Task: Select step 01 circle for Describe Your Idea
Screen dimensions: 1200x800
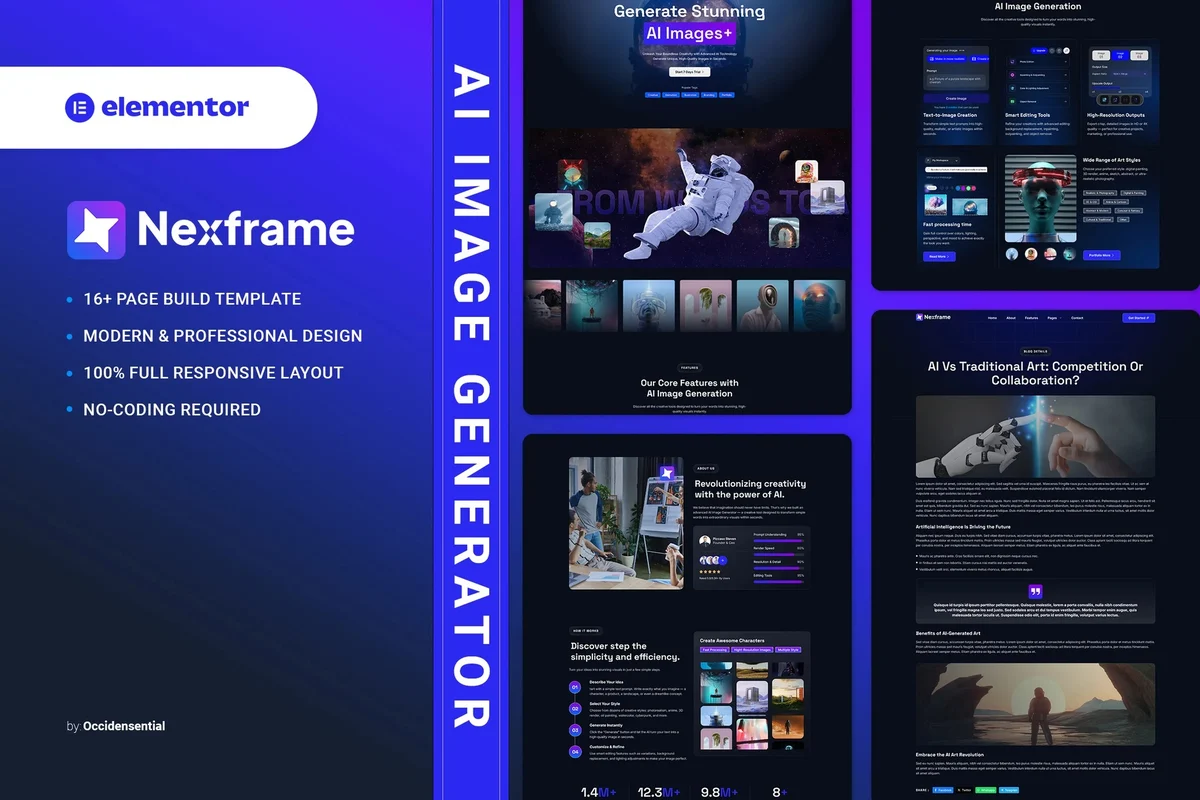Action: point(575,687)
